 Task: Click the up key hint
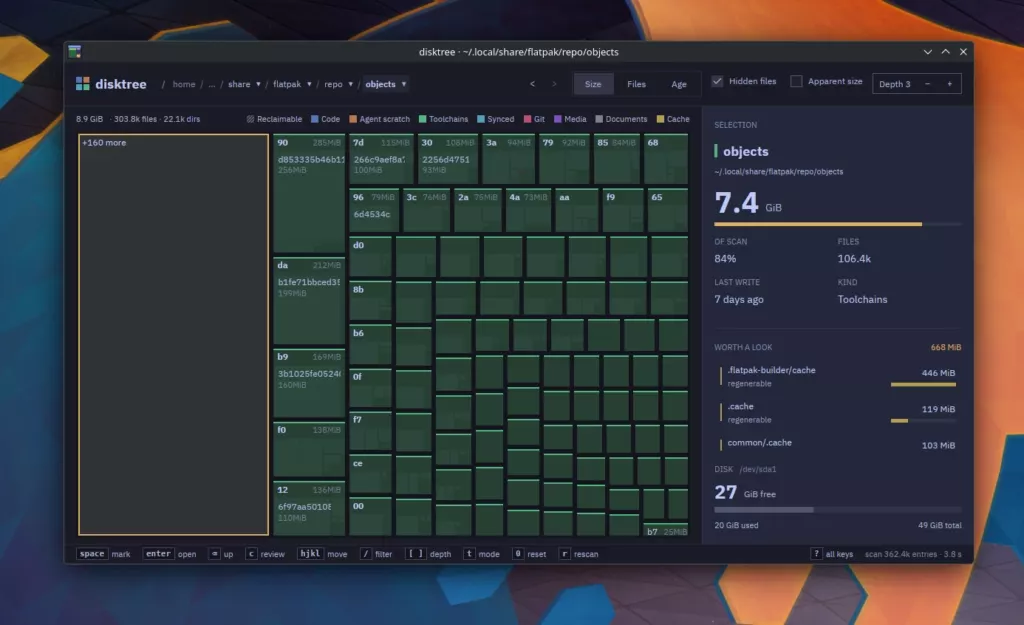click(x=221, y=554)
